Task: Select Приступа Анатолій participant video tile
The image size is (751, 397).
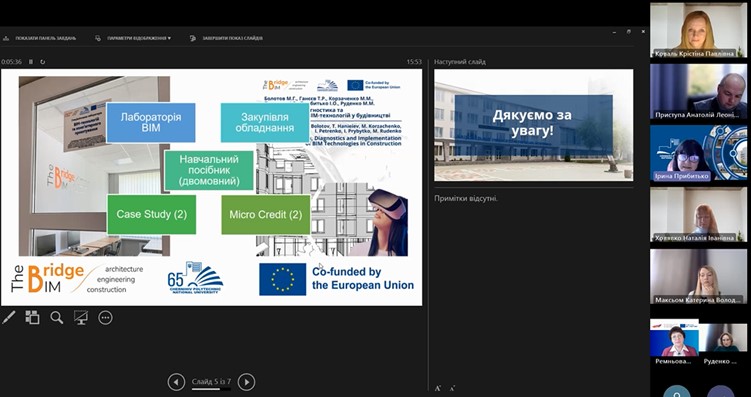Action: pos(698,91)
